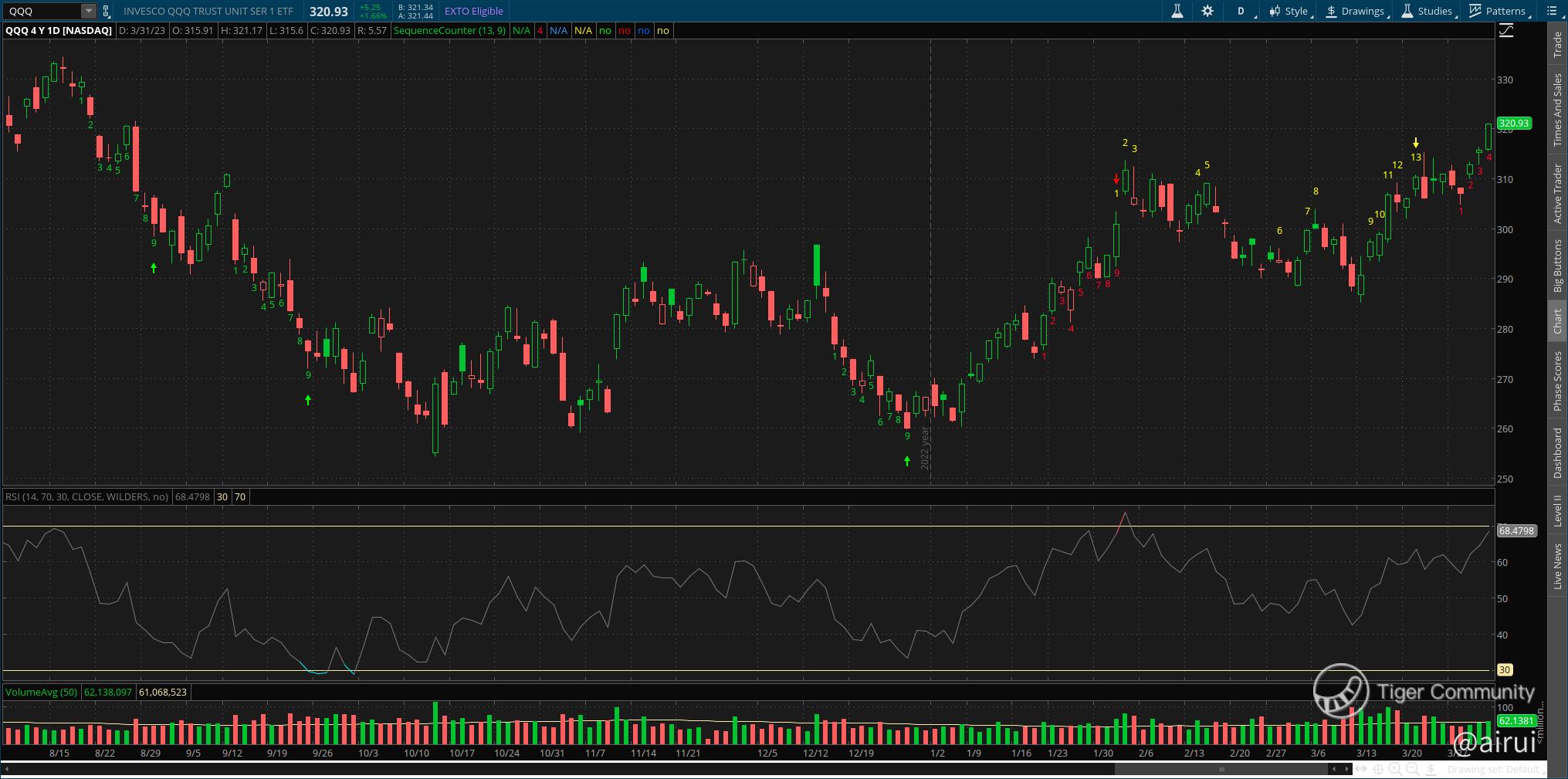Click the RSI study label

(x=86, y=496)
